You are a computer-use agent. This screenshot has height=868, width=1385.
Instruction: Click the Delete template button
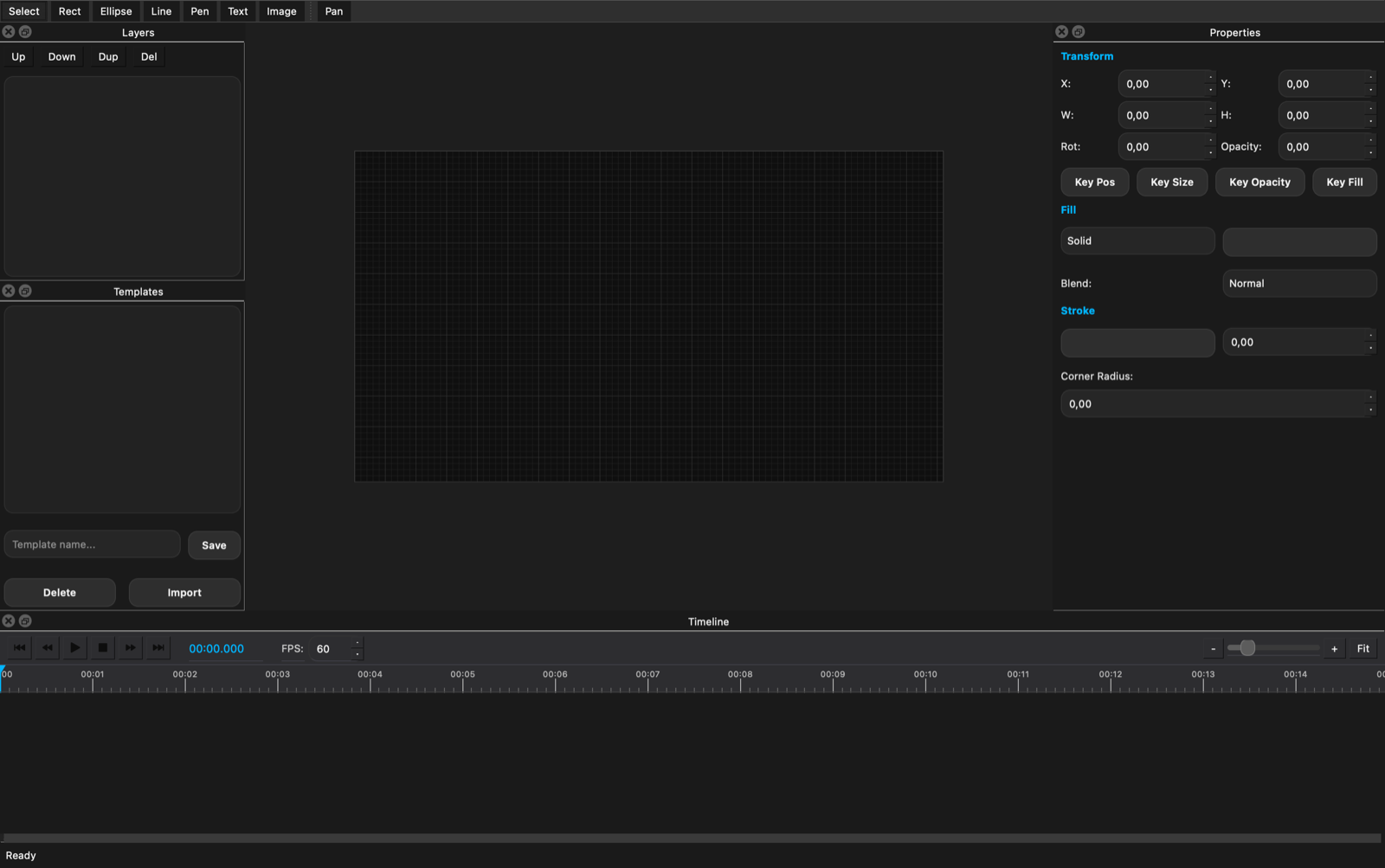[x=60, y=593]
